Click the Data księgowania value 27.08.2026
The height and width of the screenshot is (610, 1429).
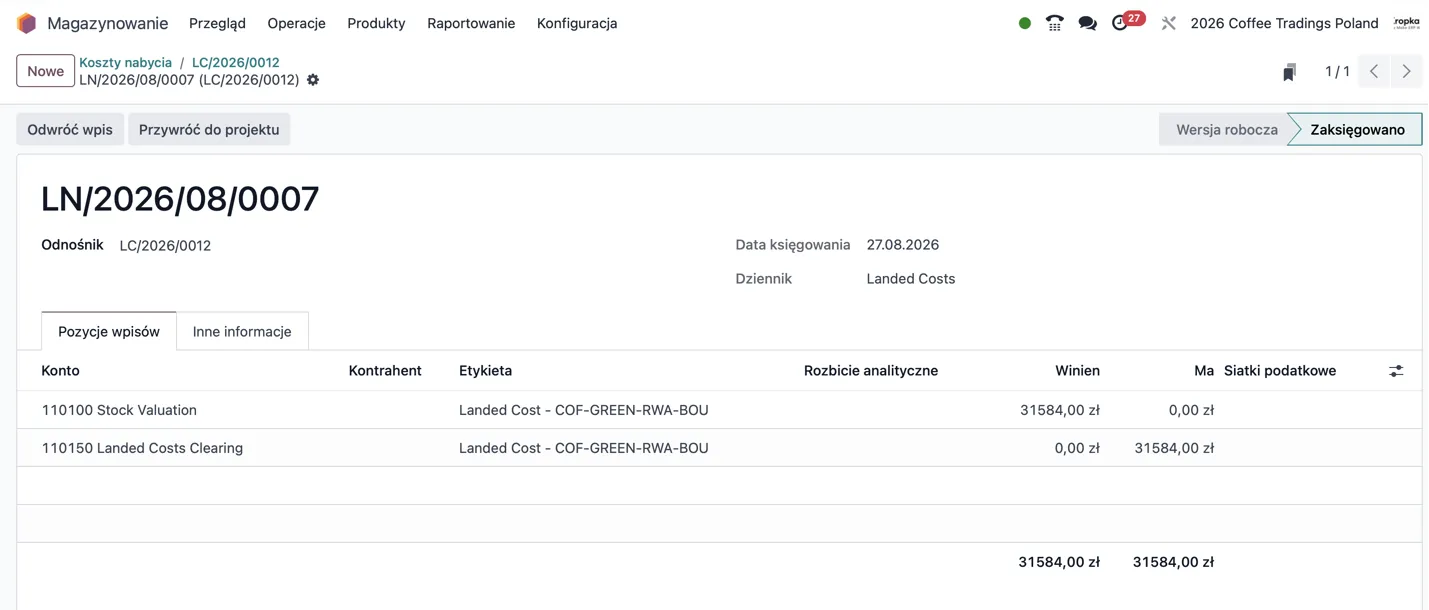[x=902, y=244]
